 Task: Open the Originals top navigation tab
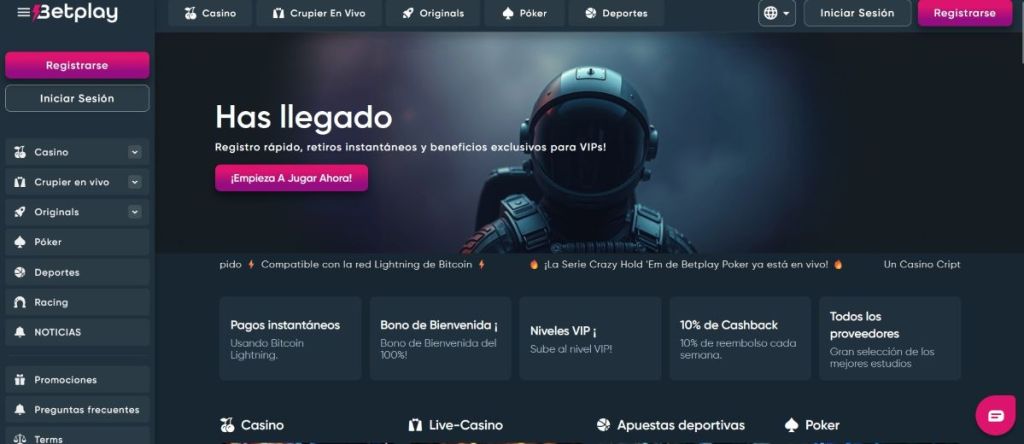[x=433, y=13]
